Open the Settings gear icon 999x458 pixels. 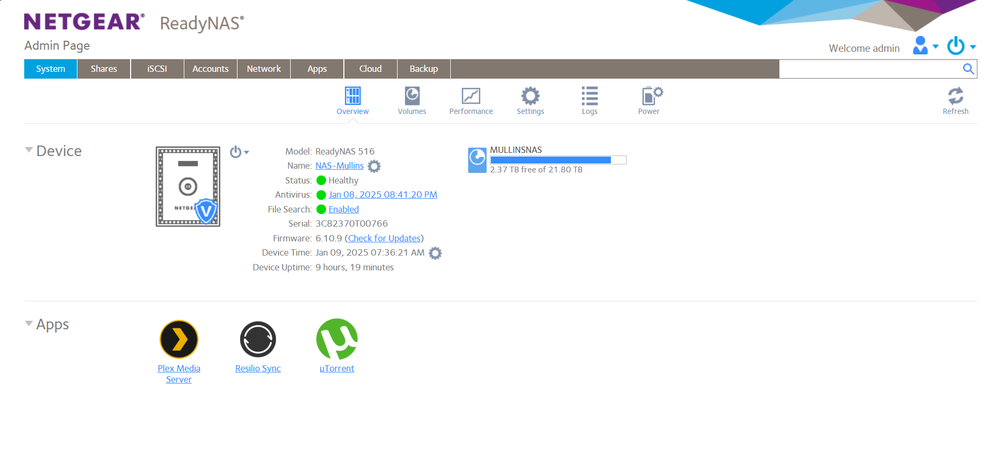(x=530, y=96)
